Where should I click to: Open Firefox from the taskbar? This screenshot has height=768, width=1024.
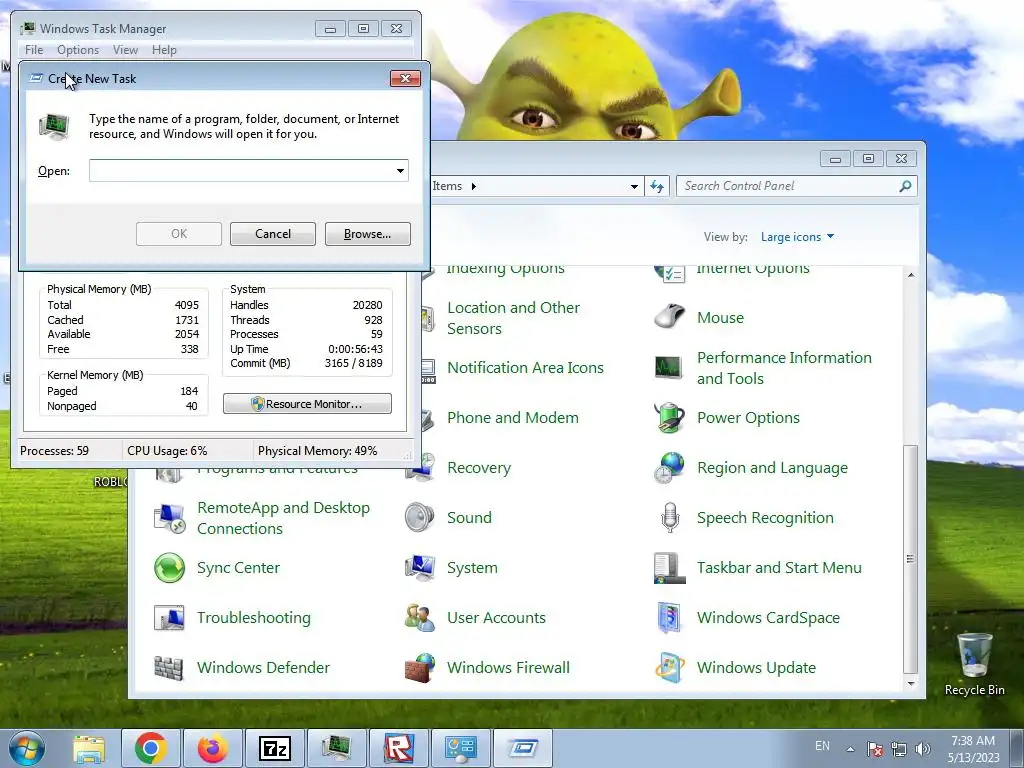[213, 748]
